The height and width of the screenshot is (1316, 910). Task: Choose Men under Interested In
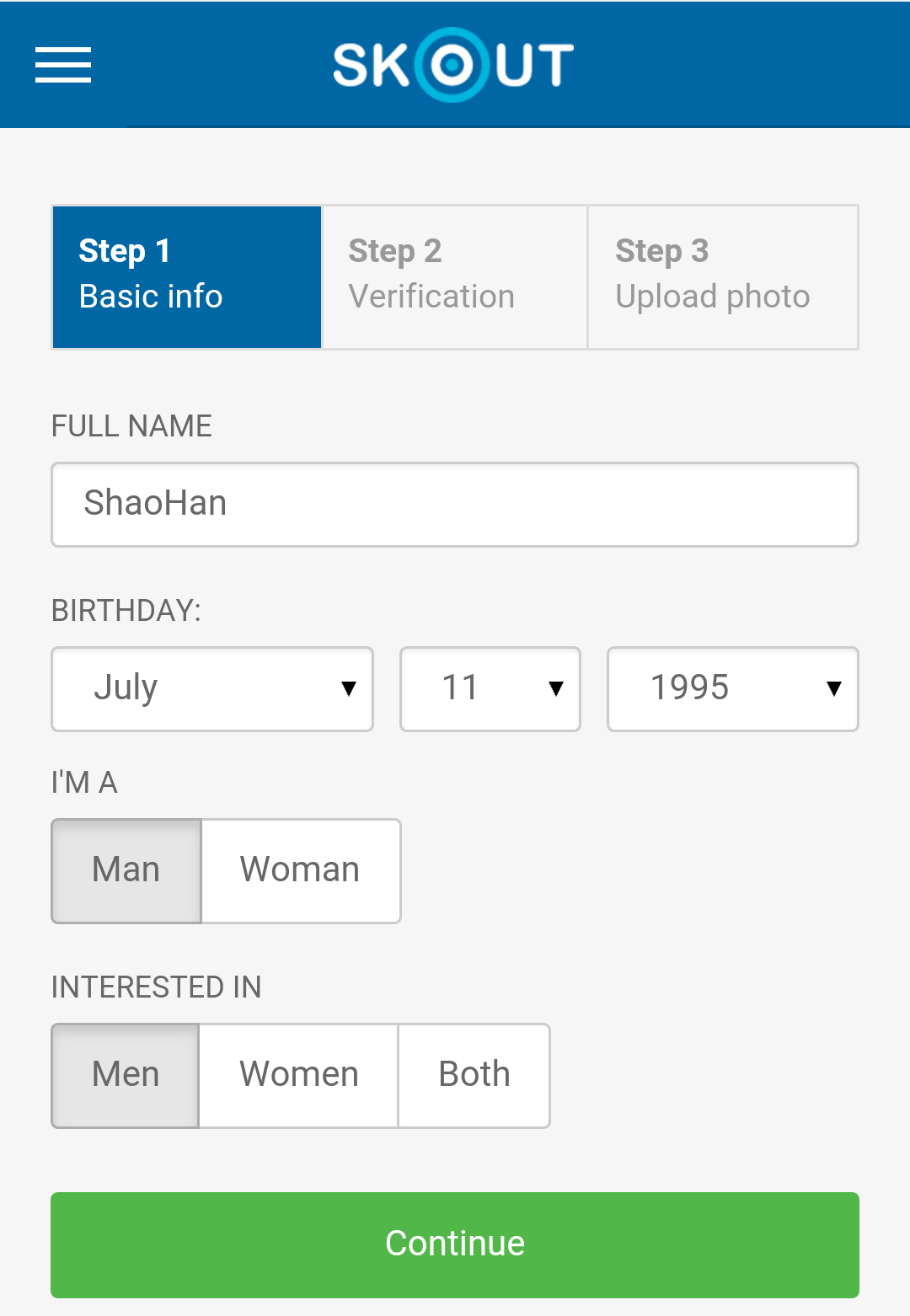126,1076
